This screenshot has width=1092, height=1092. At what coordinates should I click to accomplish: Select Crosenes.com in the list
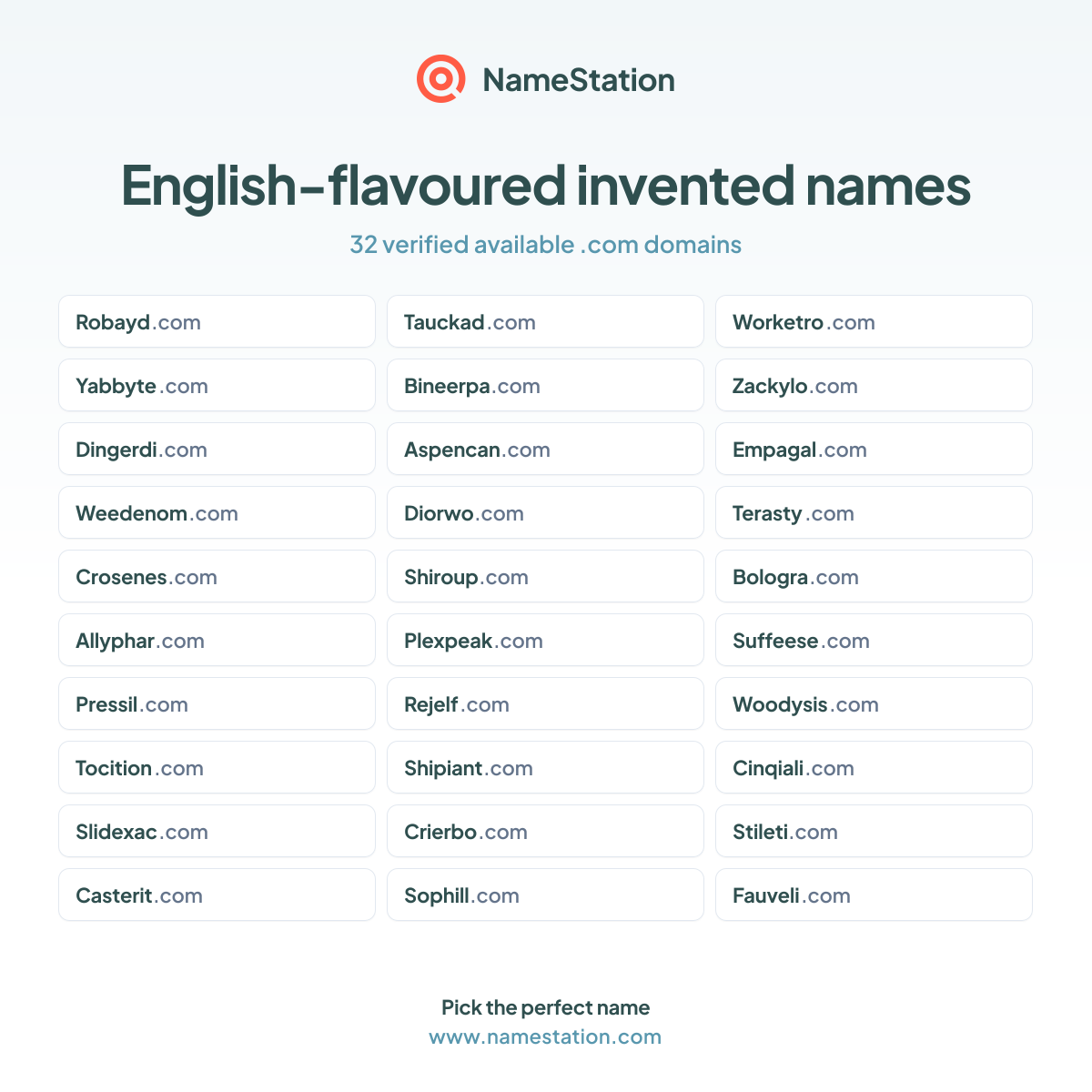pyautogui.click(x=217, y=576)
